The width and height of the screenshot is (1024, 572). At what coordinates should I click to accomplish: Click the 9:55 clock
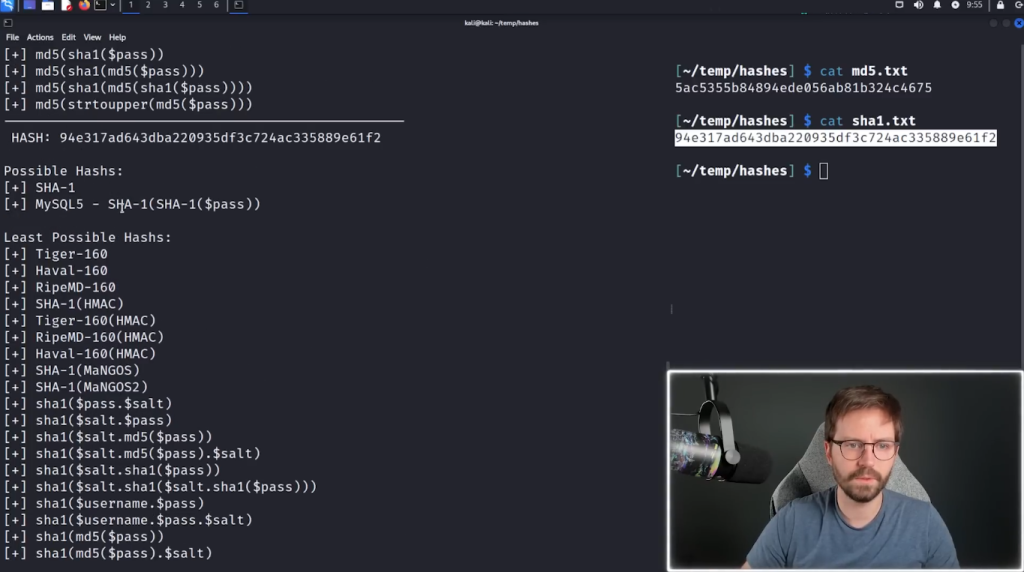[x=974, y=5]
